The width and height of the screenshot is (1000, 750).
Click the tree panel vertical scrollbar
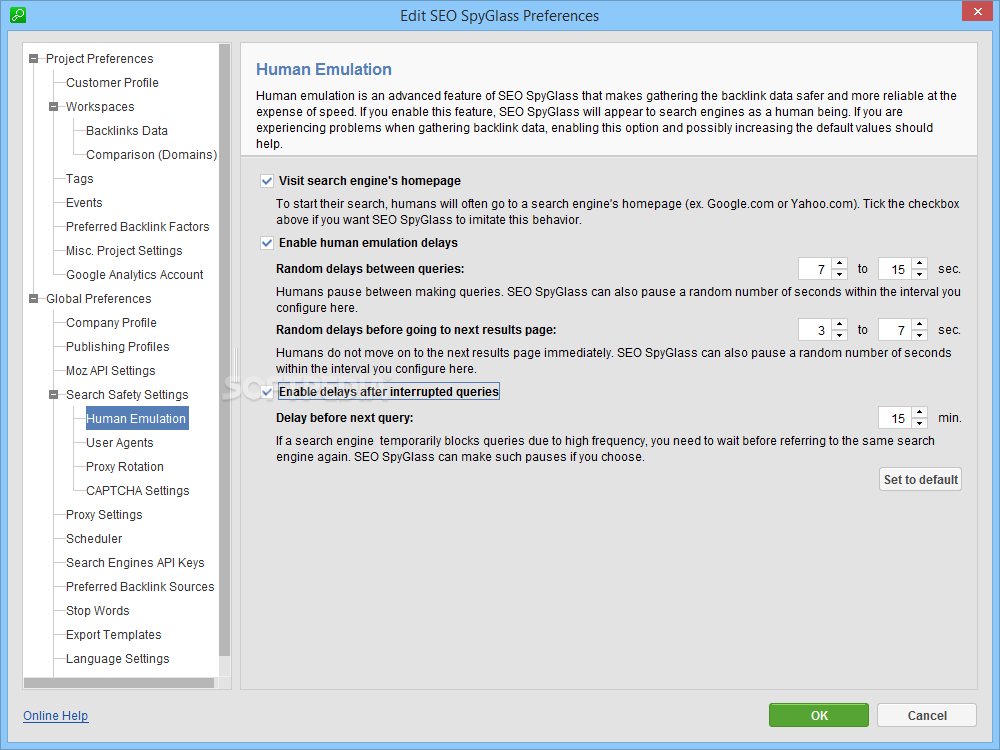click(224, 349)
